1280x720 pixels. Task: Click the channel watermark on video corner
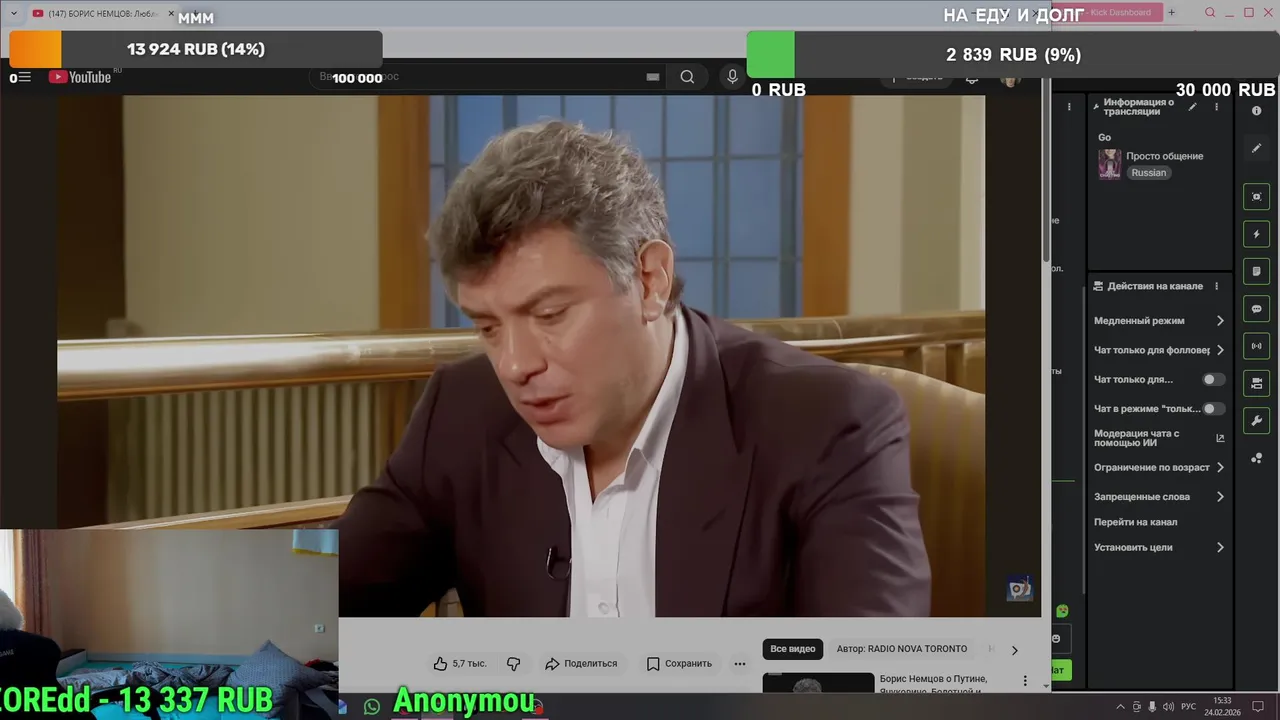click(1019, 588)
